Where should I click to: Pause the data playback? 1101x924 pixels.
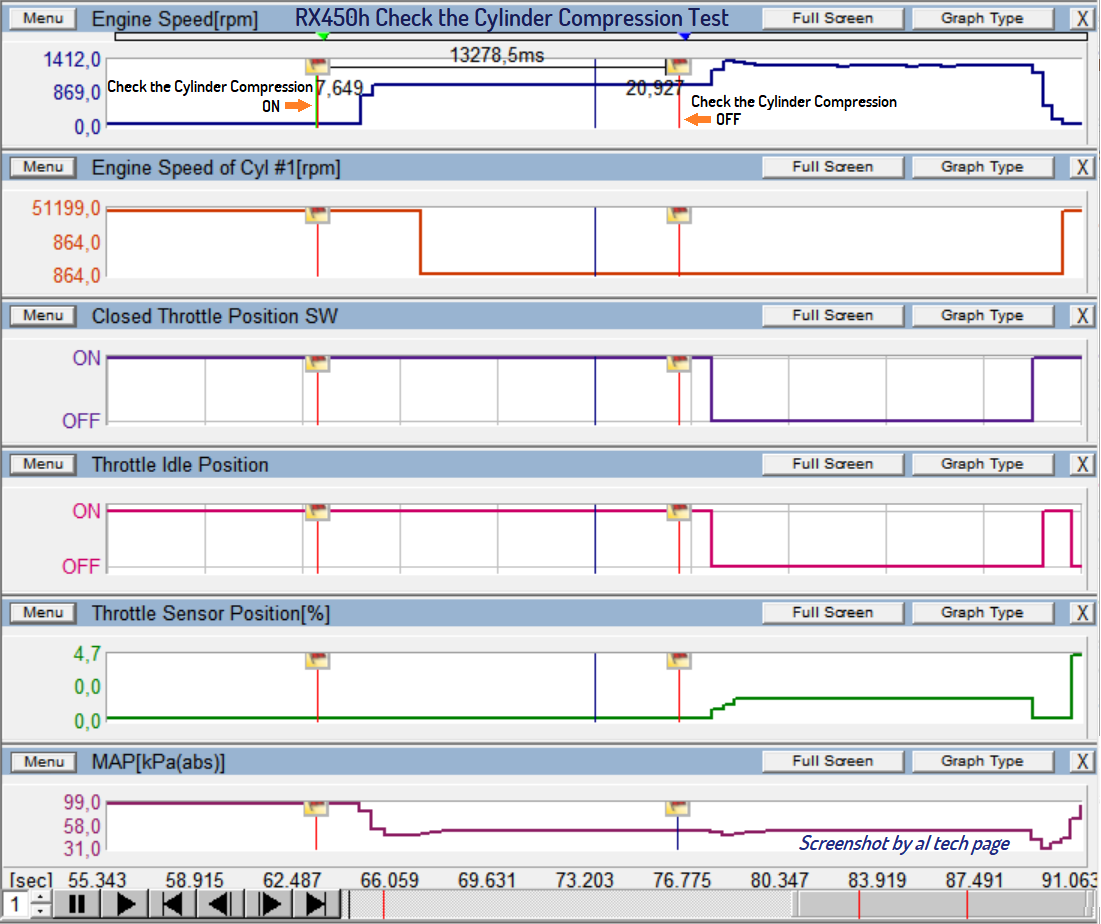tap(77, 905)
